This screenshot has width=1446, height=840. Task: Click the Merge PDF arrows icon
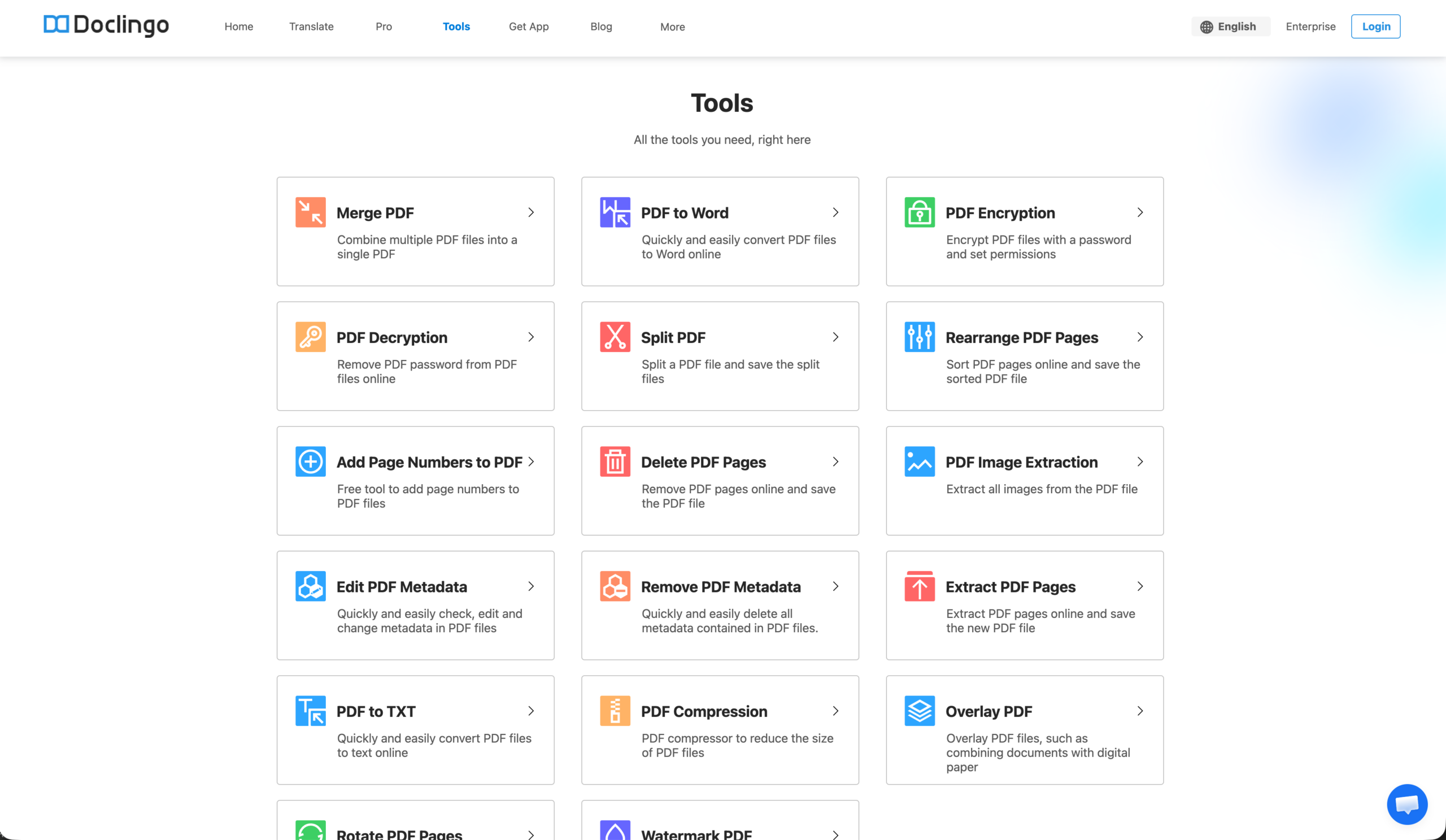[311, 212]
